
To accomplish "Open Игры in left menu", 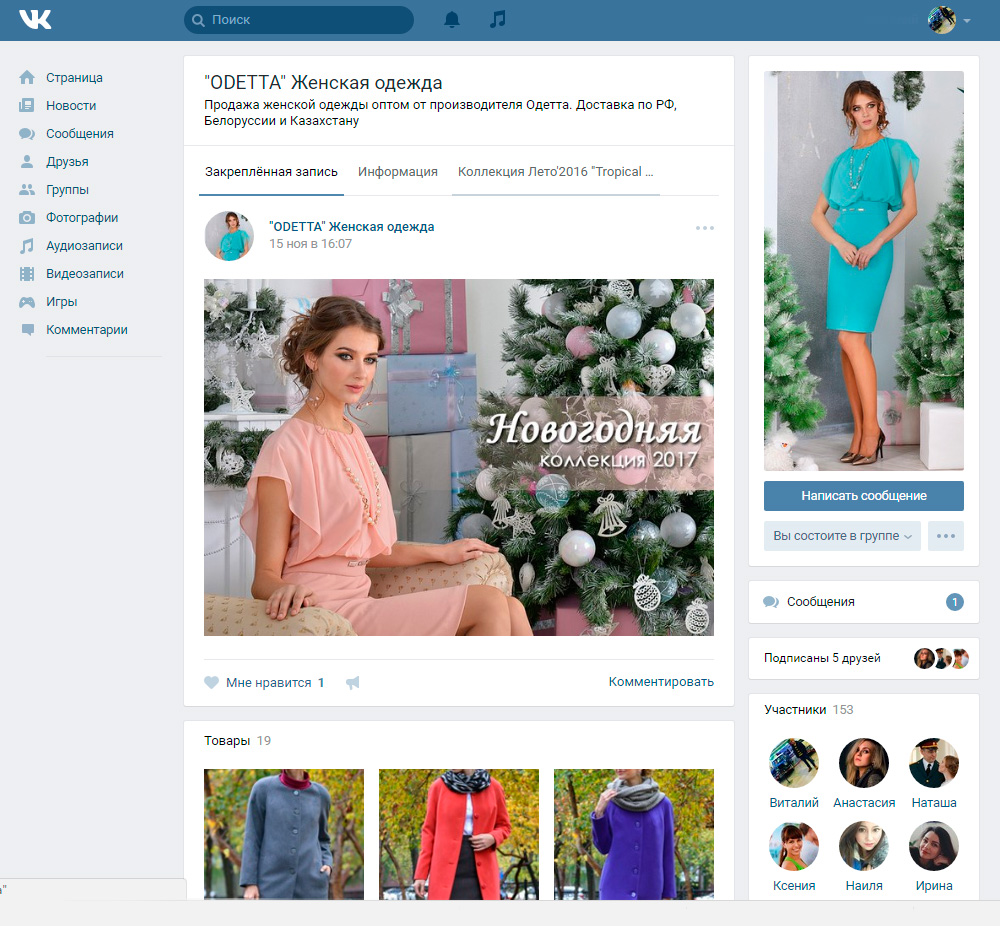I will 61,302.
